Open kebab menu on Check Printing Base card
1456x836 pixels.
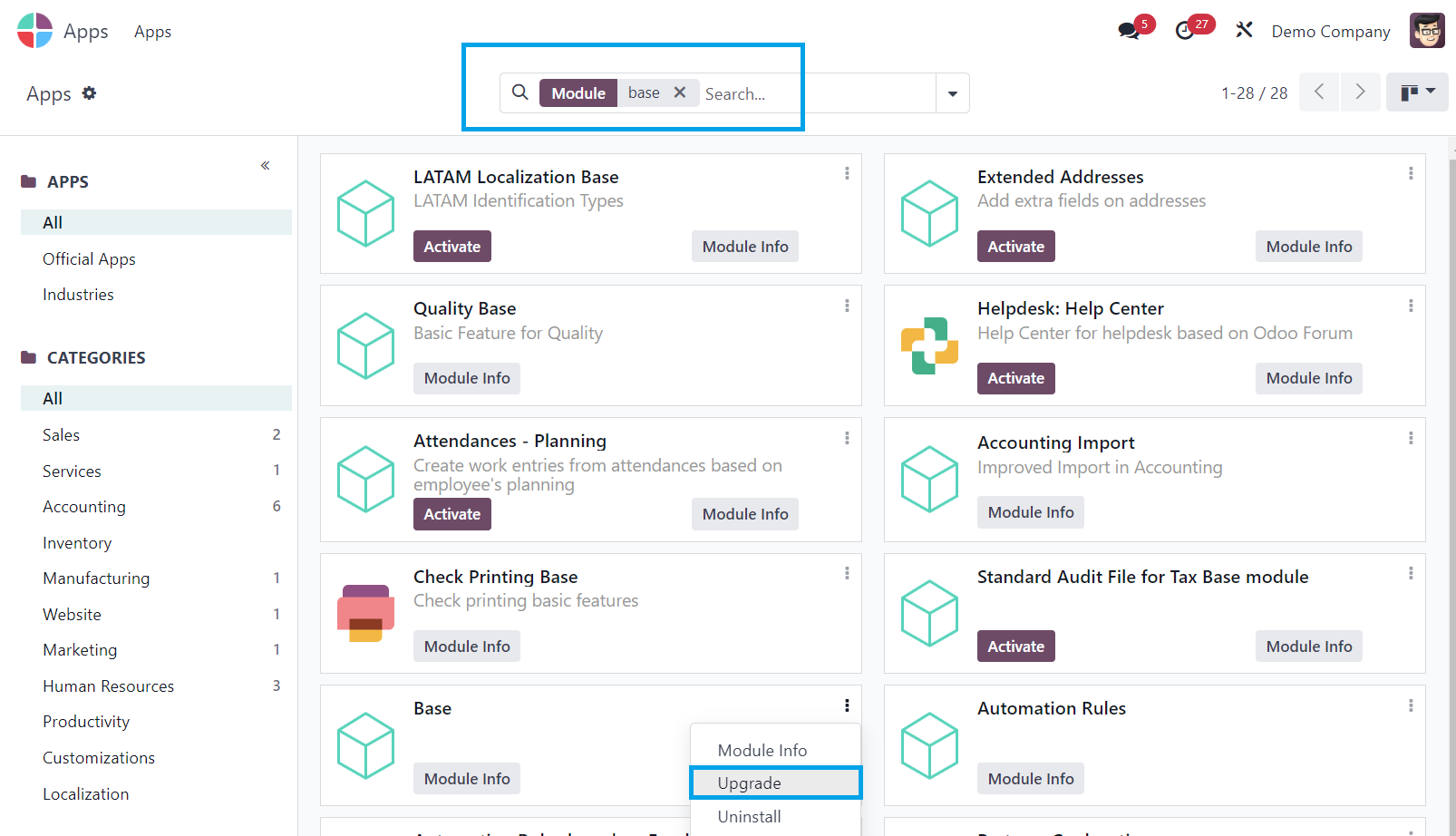coord(847,573)
